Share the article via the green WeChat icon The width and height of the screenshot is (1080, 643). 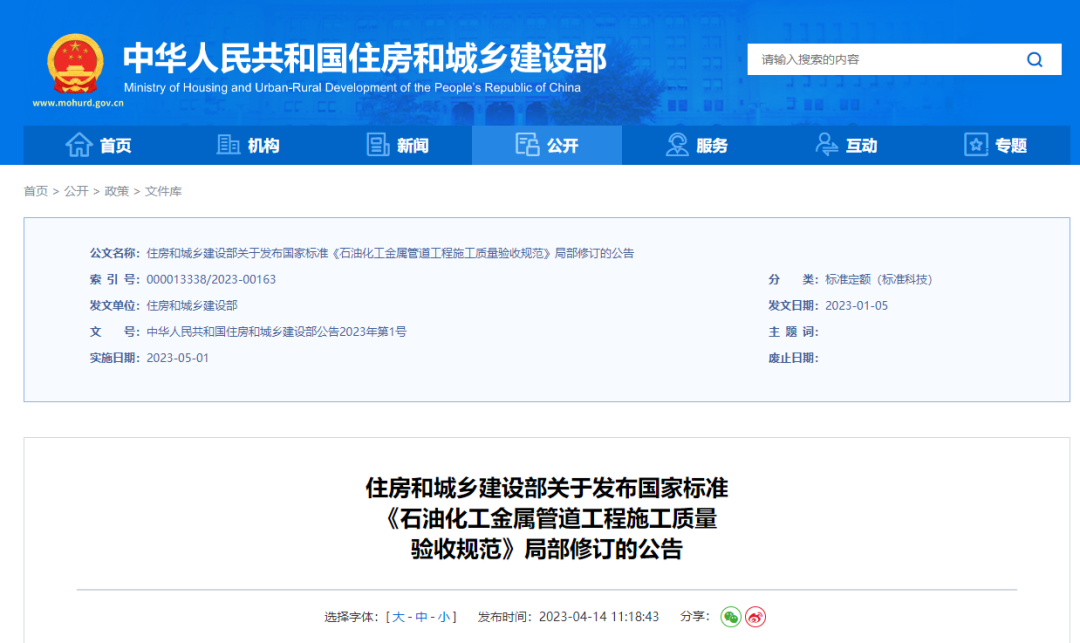click(732, 617)
